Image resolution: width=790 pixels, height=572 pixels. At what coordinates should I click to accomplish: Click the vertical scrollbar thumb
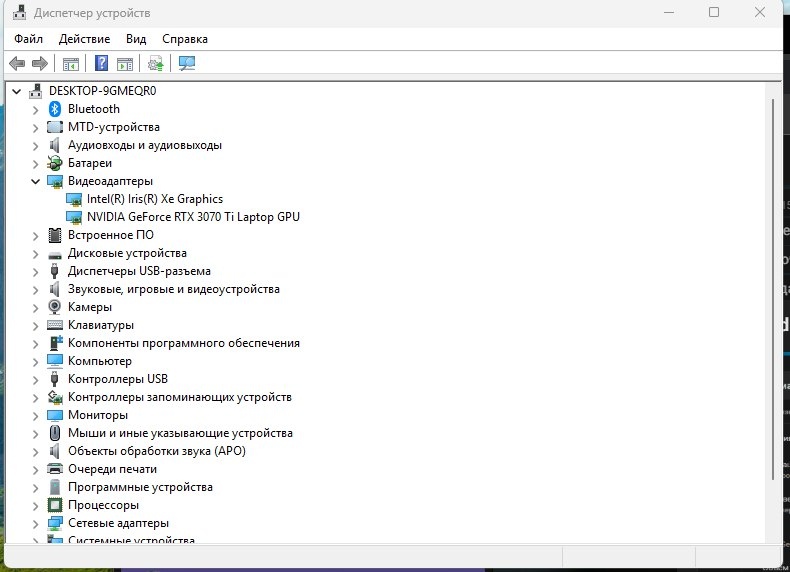[x=772, y=289]
